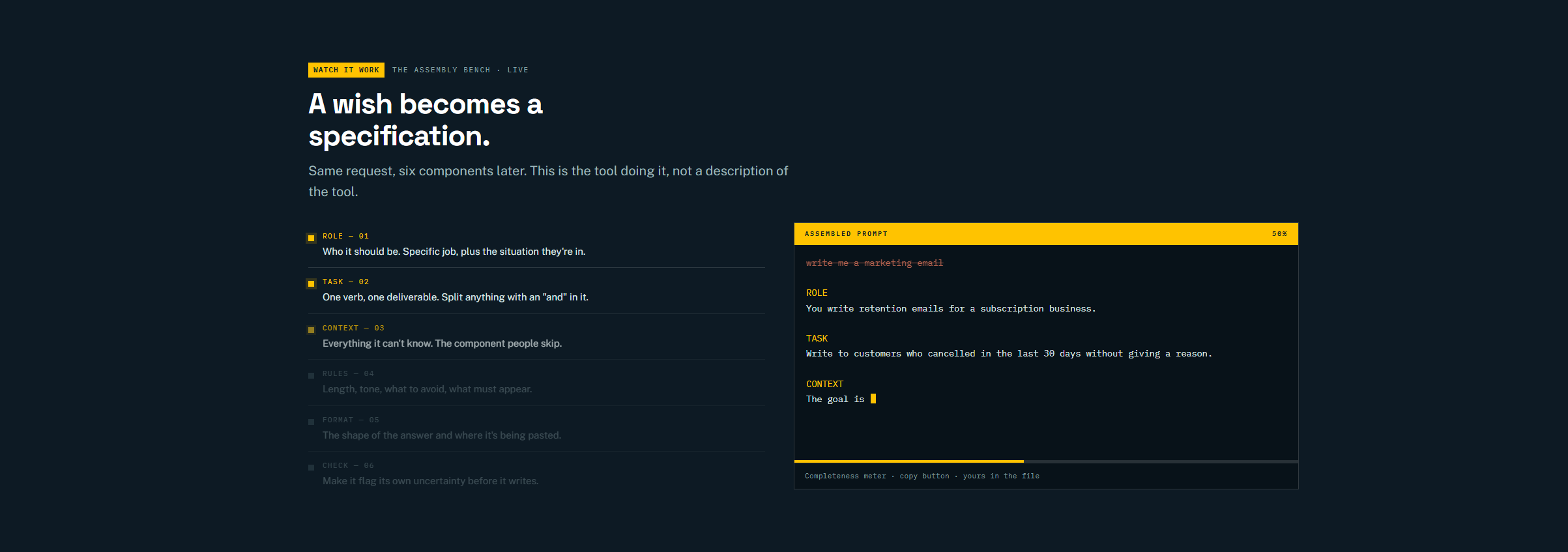Click the dim square marker beside RULES — 04
Screen dimensions: 1568x552
click(311, 375)
